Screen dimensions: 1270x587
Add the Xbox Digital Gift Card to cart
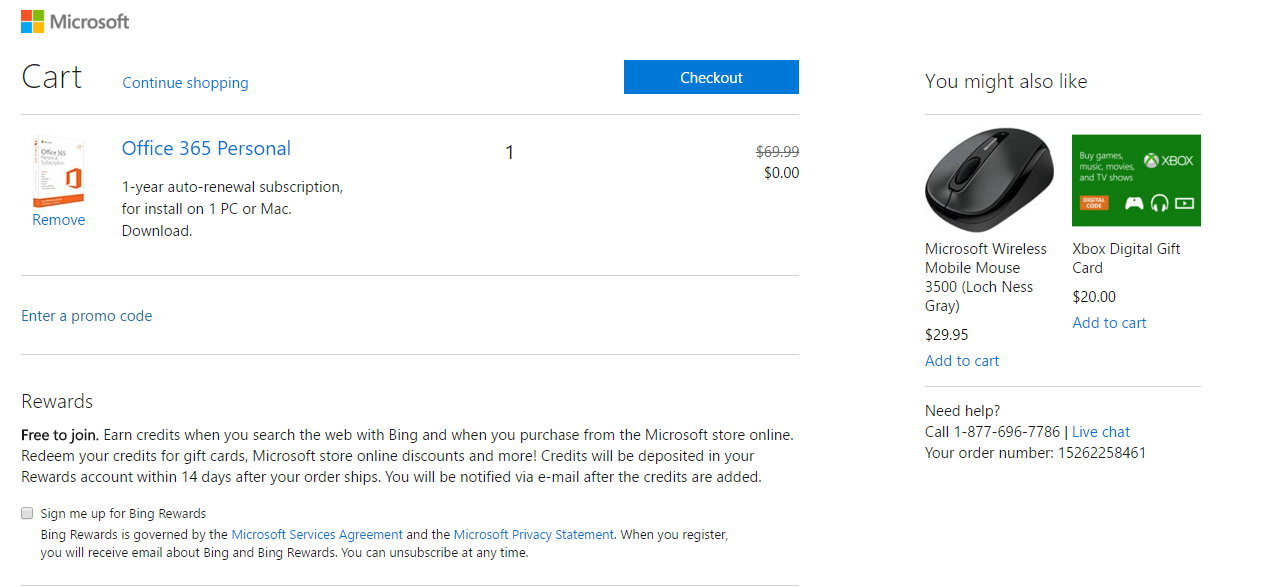[1109, 323]
